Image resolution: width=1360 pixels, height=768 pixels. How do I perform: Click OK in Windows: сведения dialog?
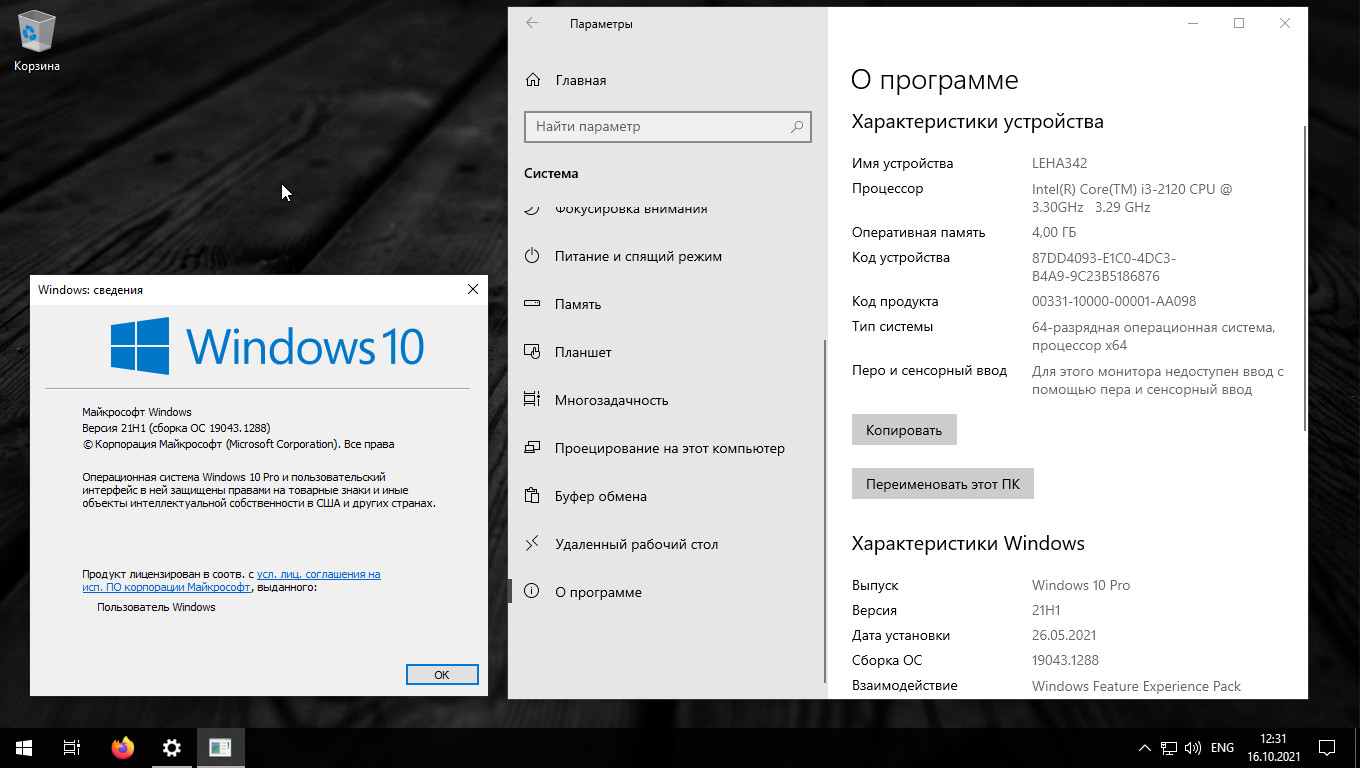[x=442, y=675]
